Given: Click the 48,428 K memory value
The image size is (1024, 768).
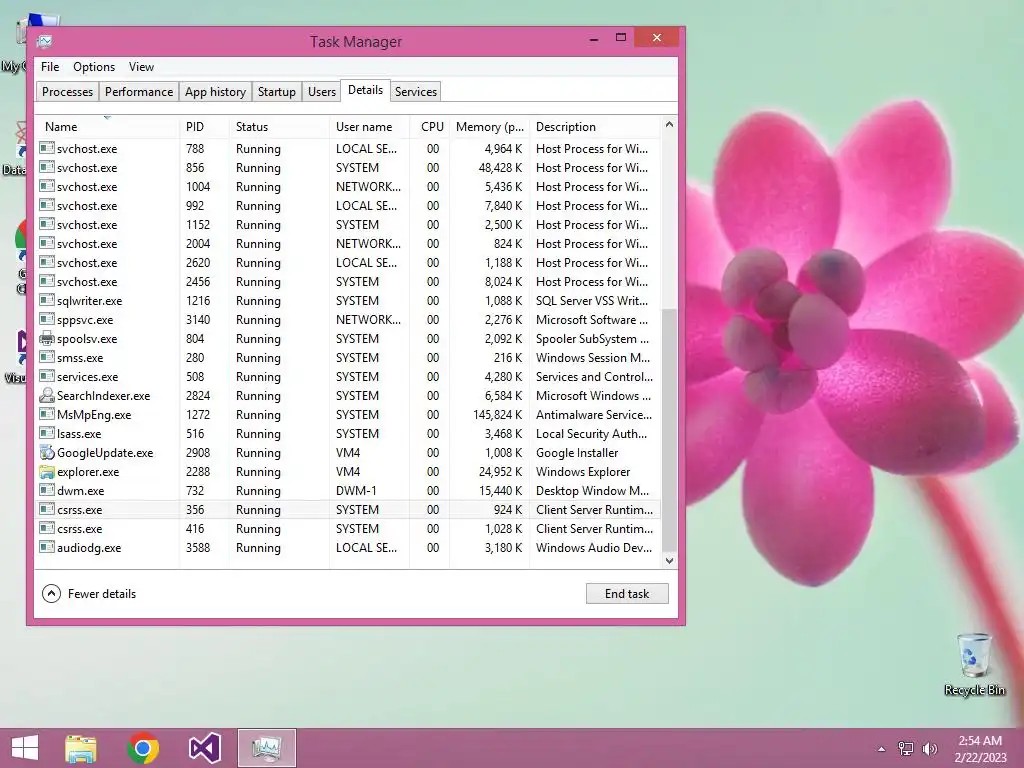Looking at the screenshot, I should tap(500, 168).
